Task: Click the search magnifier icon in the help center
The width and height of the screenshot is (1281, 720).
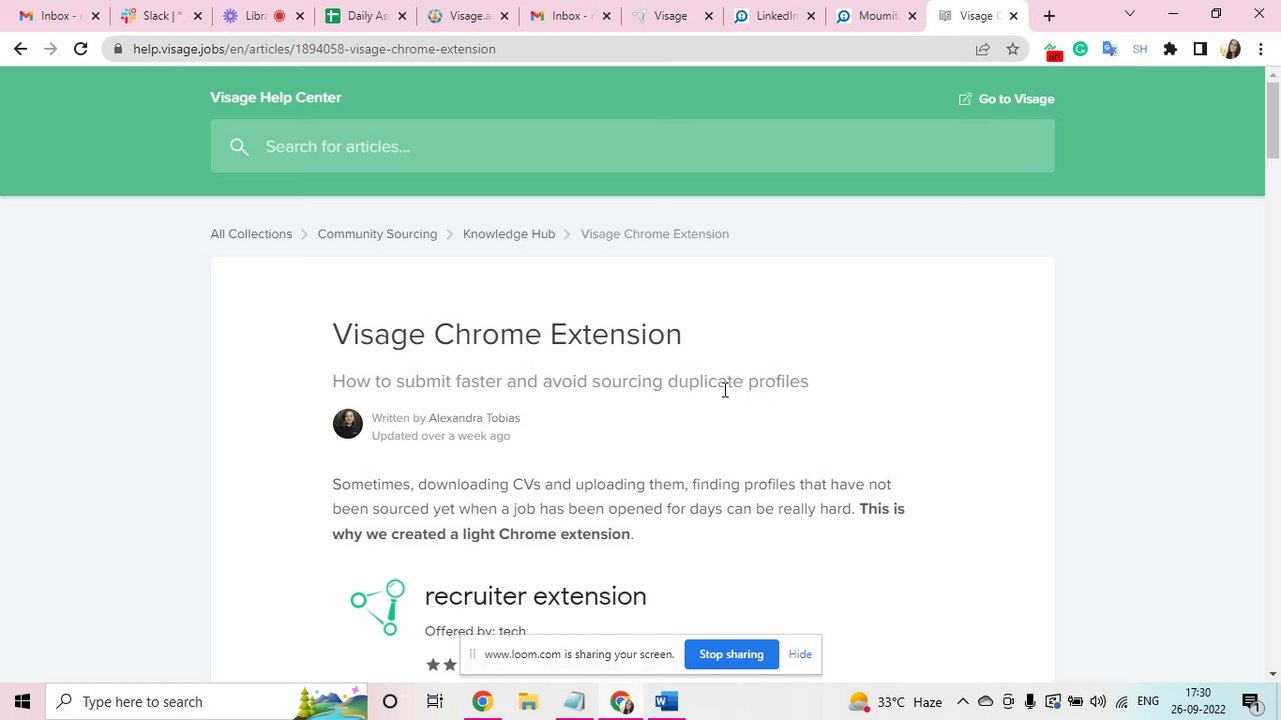Action: click(238, 147)
